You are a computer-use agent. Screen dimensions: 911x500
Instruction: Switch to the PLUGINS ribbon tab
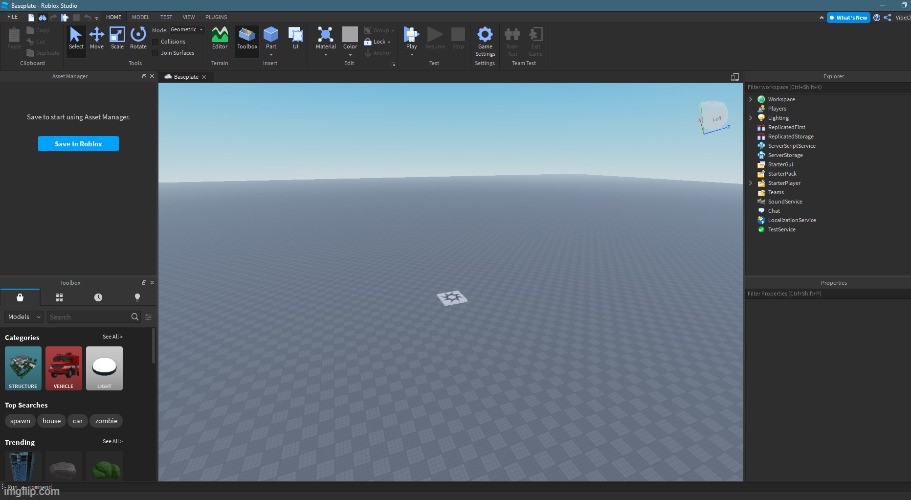(216, 17)
